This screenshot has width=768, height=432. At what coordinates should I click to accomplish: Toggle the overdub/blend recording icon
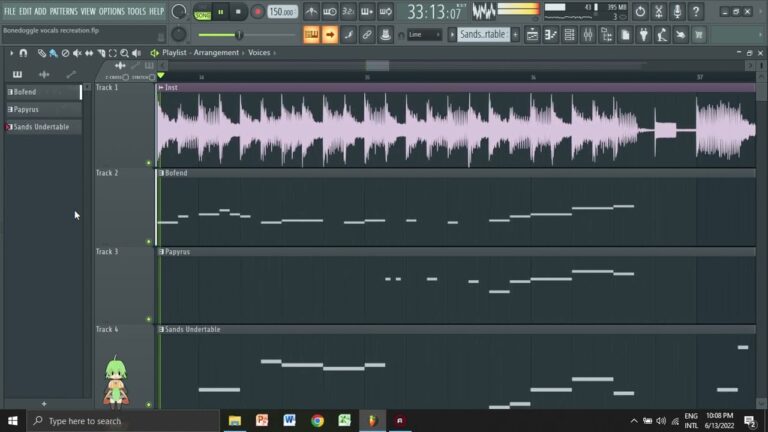pos(366,11)
